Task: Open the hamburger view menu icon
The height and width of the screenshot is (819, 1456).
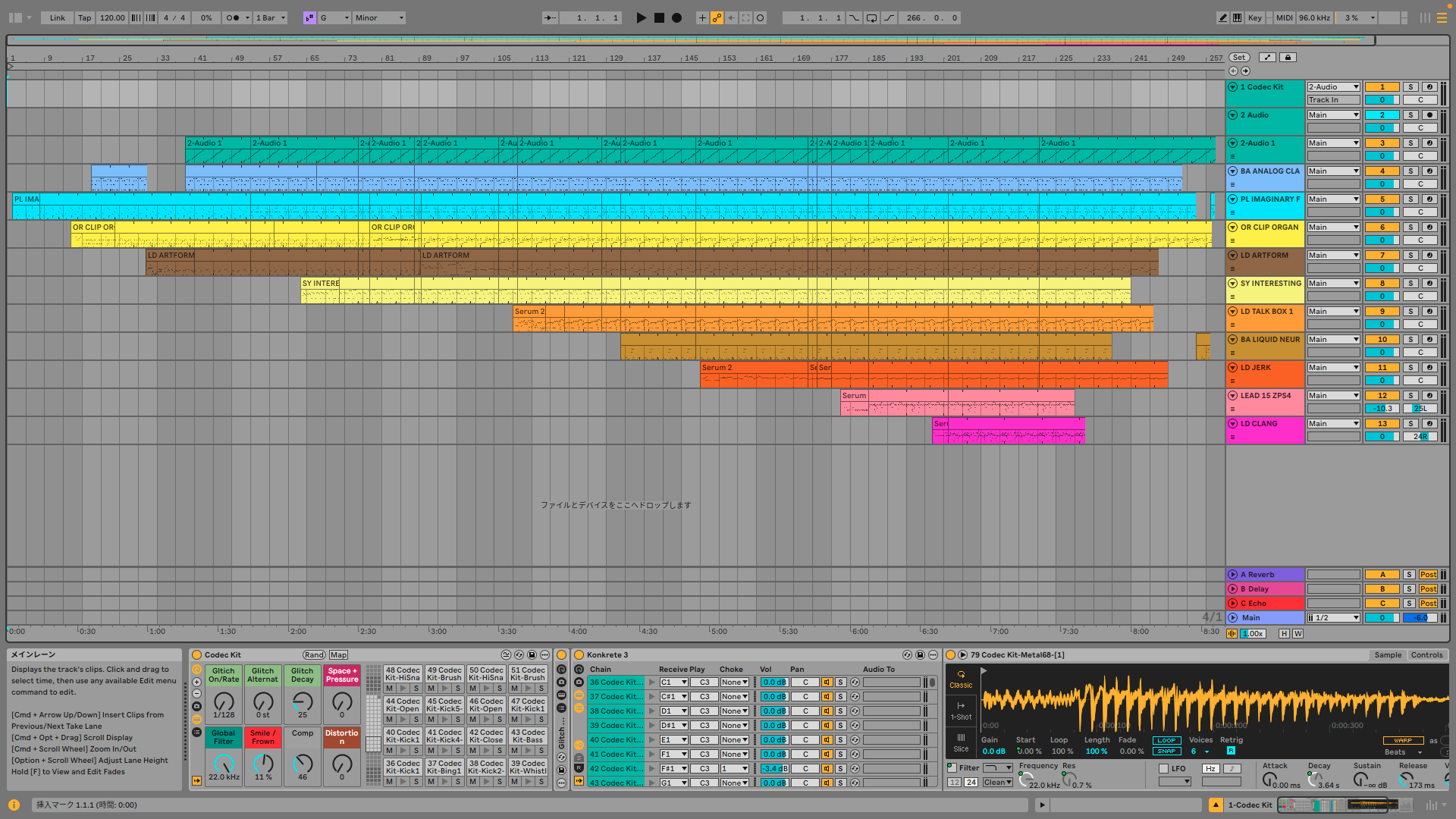Action: coord(1442,17)
